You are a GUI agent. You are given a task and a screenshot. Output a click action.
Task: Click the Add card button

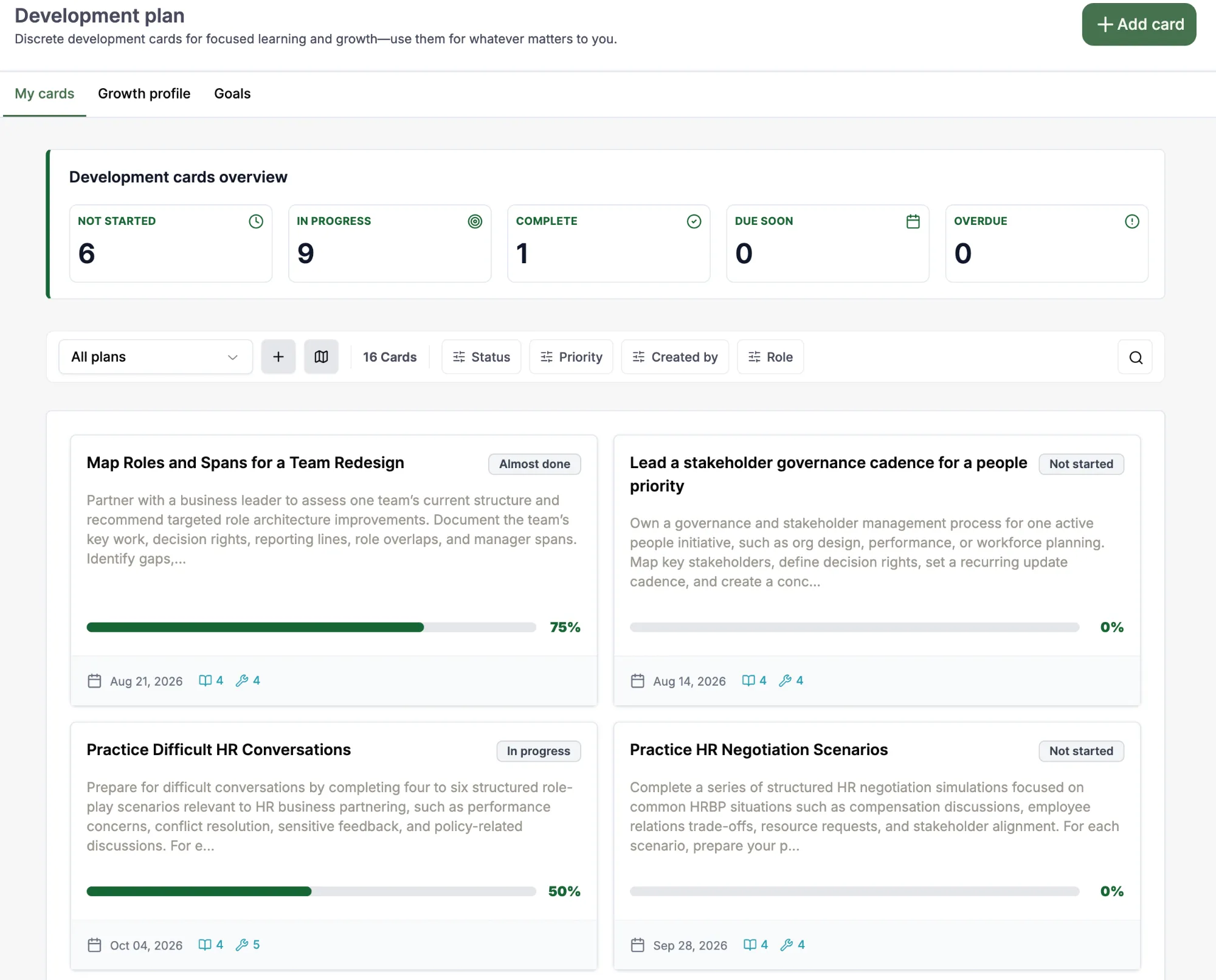pyautogui.click(x=1139, y=24)
